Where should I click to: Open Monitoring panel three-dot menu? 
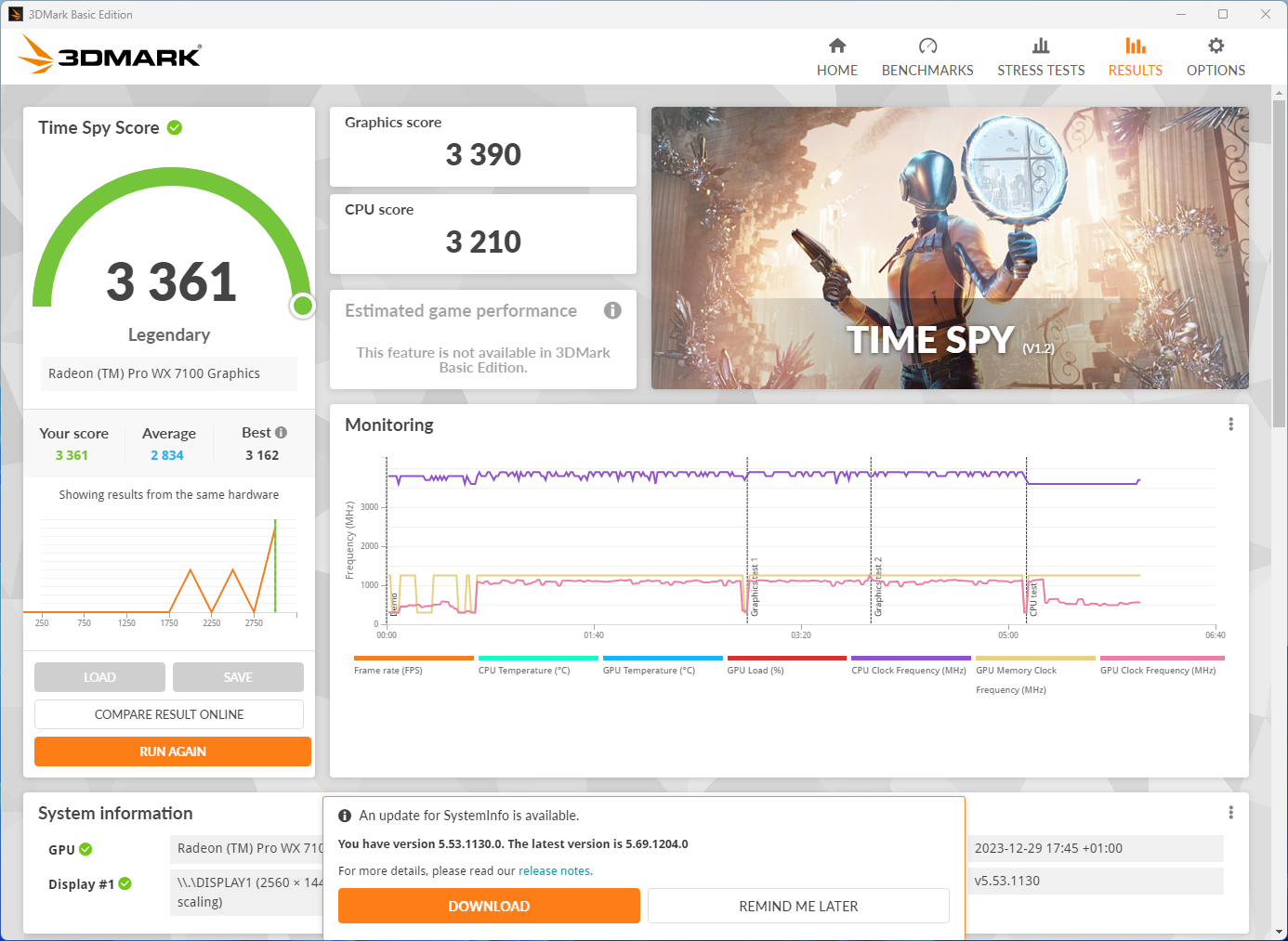tap(1230, 425)
